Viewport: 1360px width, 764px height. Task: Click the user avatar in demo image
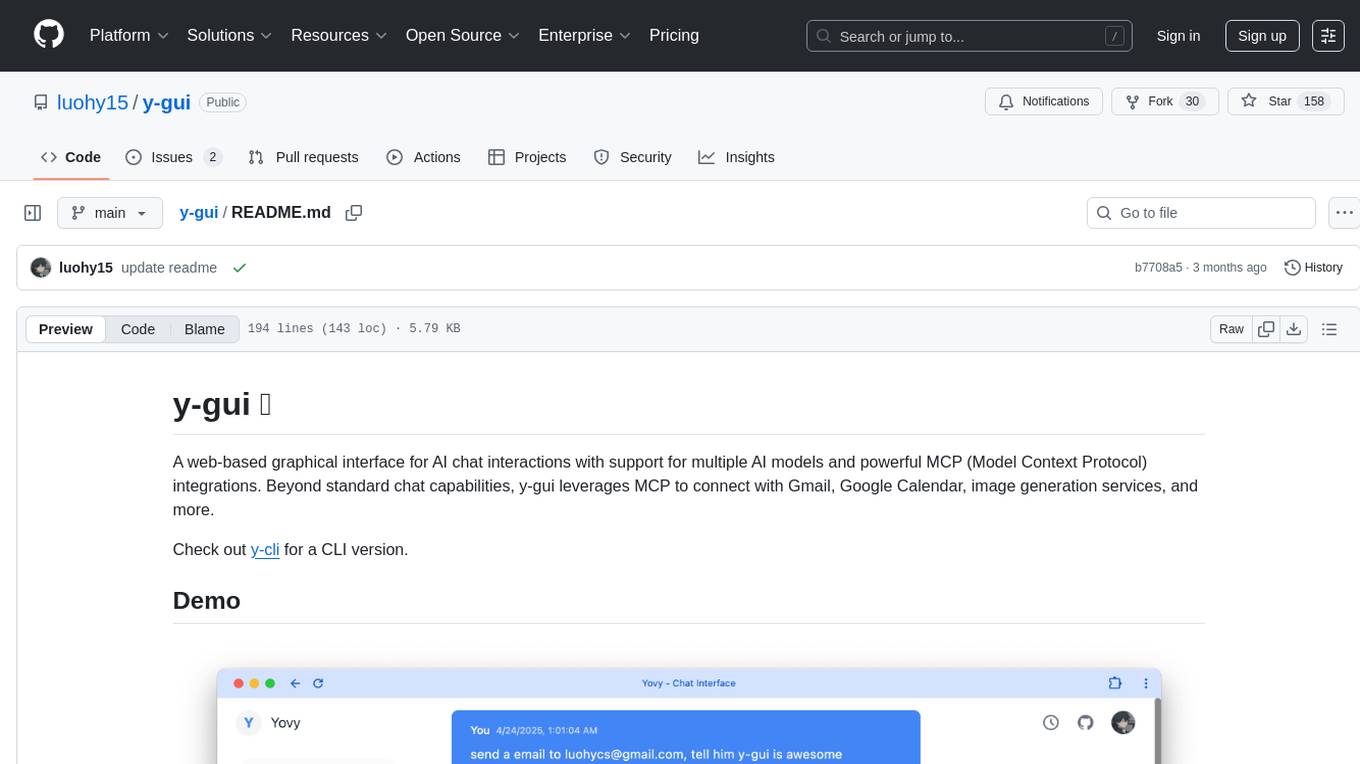(1123, 722)
